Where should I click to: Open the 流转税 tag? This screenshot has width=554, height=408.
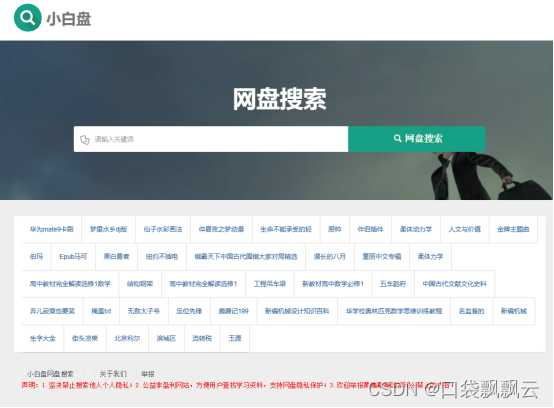(202, 338)
